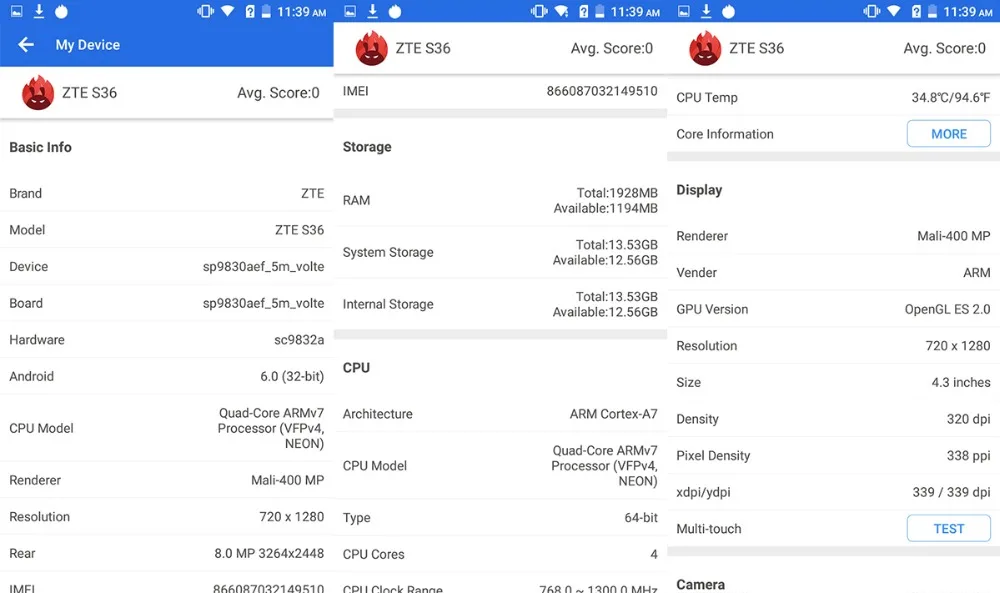Select the CPU Temp value 34.8℃/94.6℉

pos(951,98)
